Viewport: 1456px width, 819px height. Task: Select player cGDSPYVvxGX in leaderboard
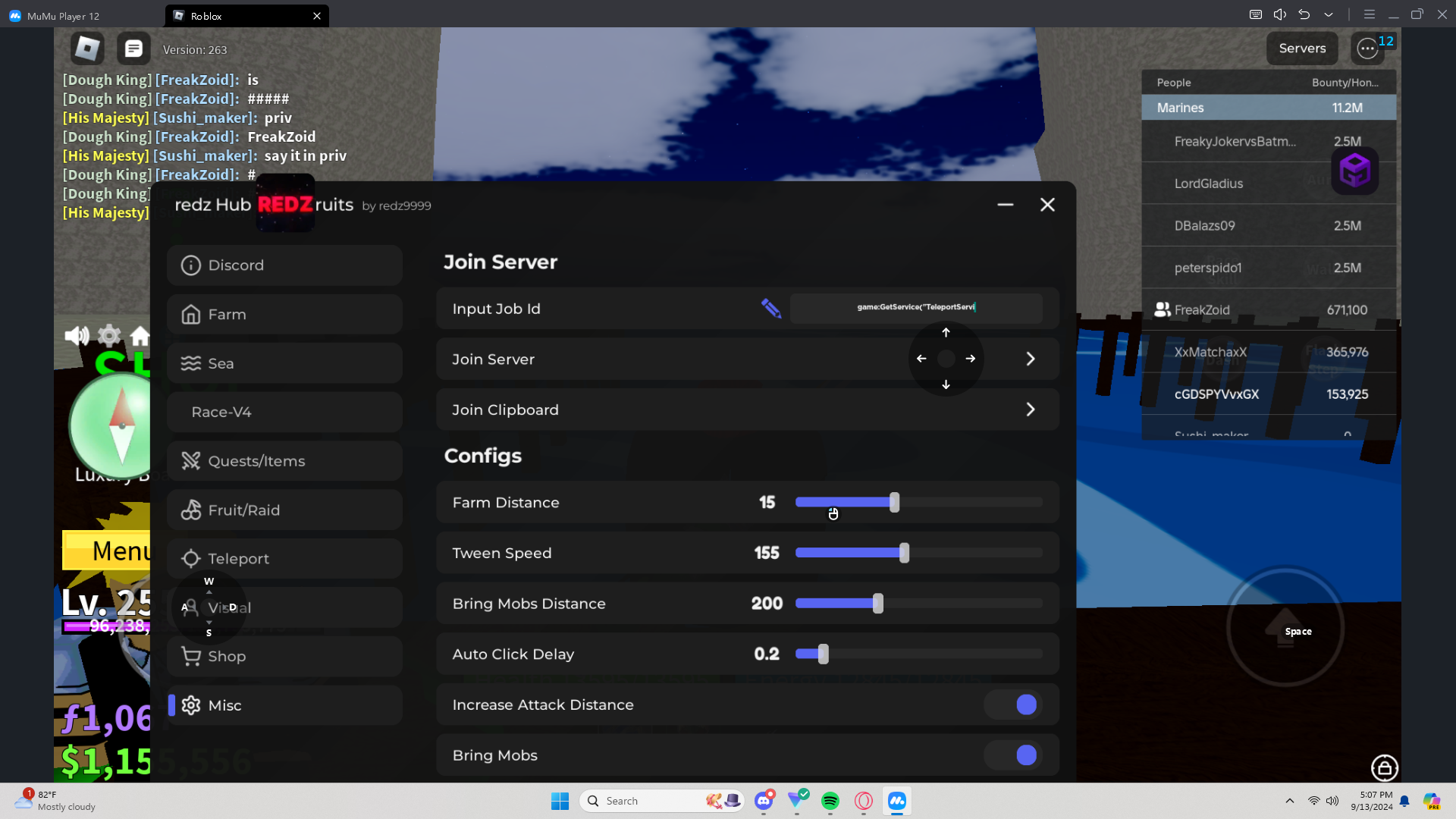pos(1269,394)
